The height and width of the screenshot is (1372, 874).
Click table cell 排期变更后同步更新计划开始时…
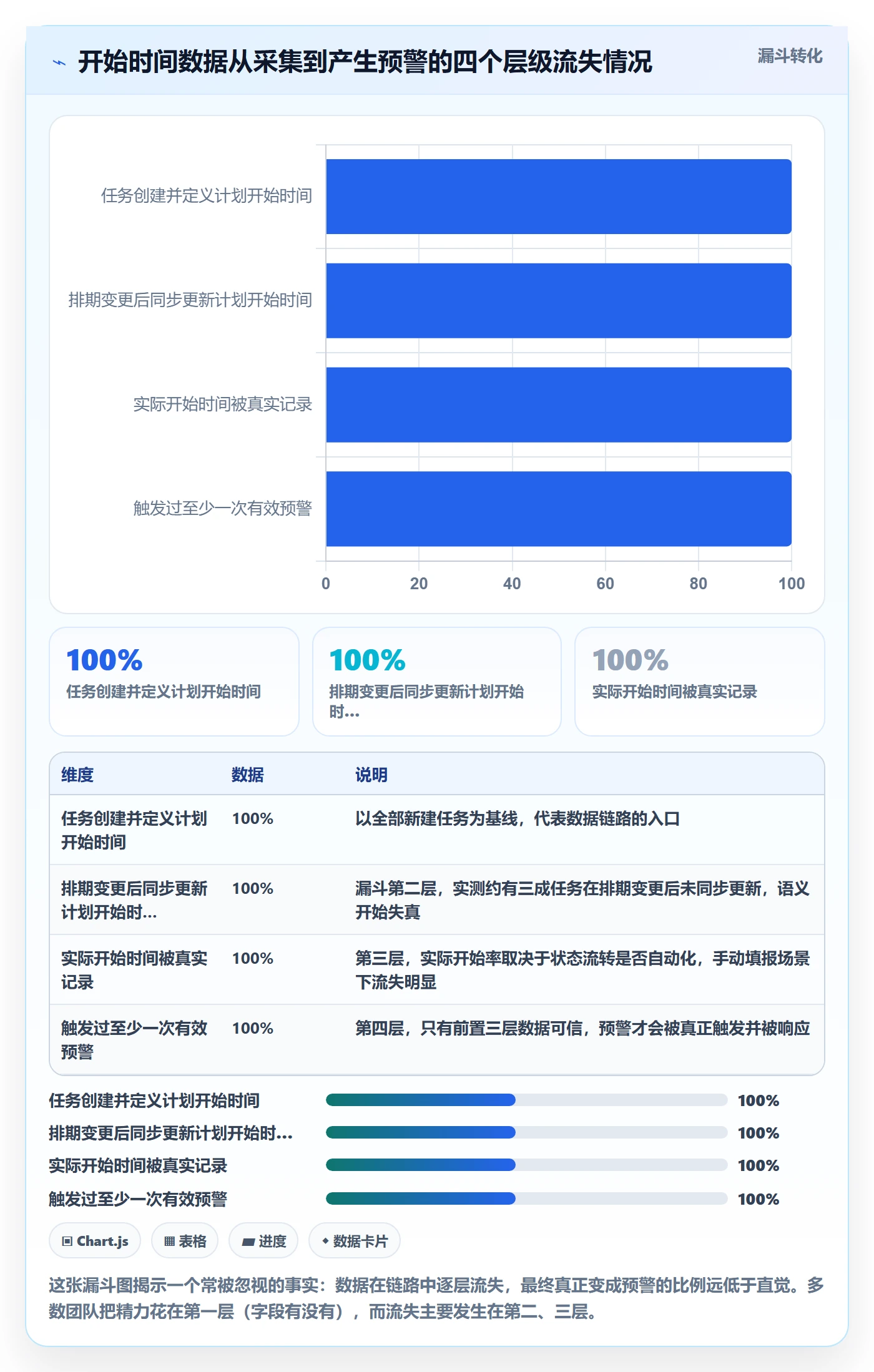[134, 900]
